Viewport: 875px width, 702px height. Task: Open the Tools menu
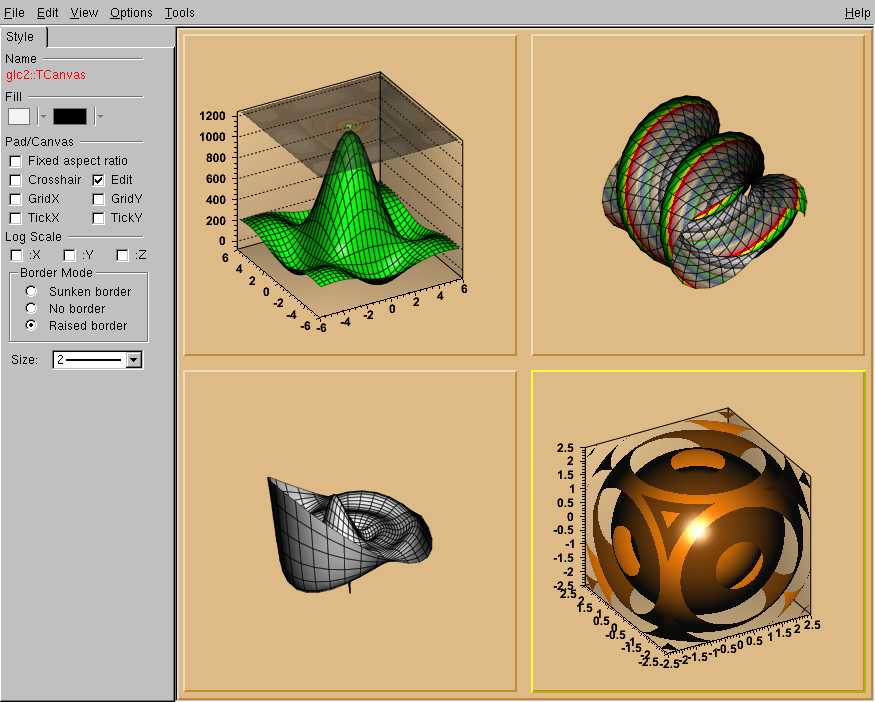(180, 13)
